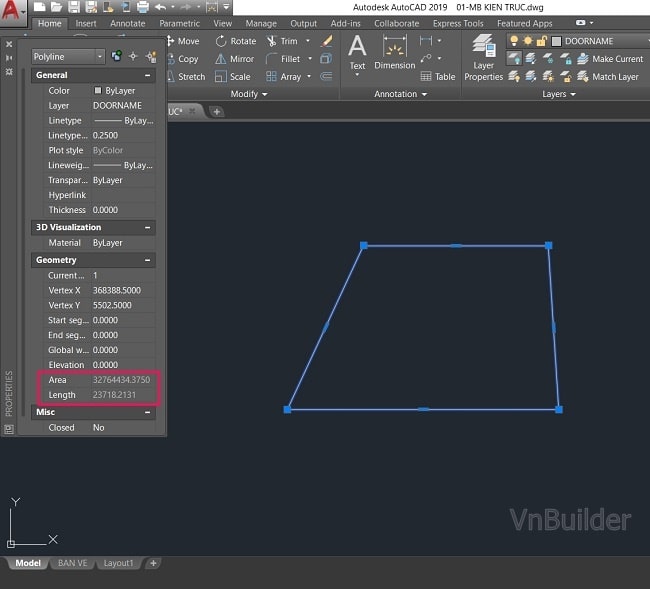Image resolution: width=650 pixels, height=589 pixels.
Task: Collapse the Geometry section in Properties
Action: pos(148,260)
